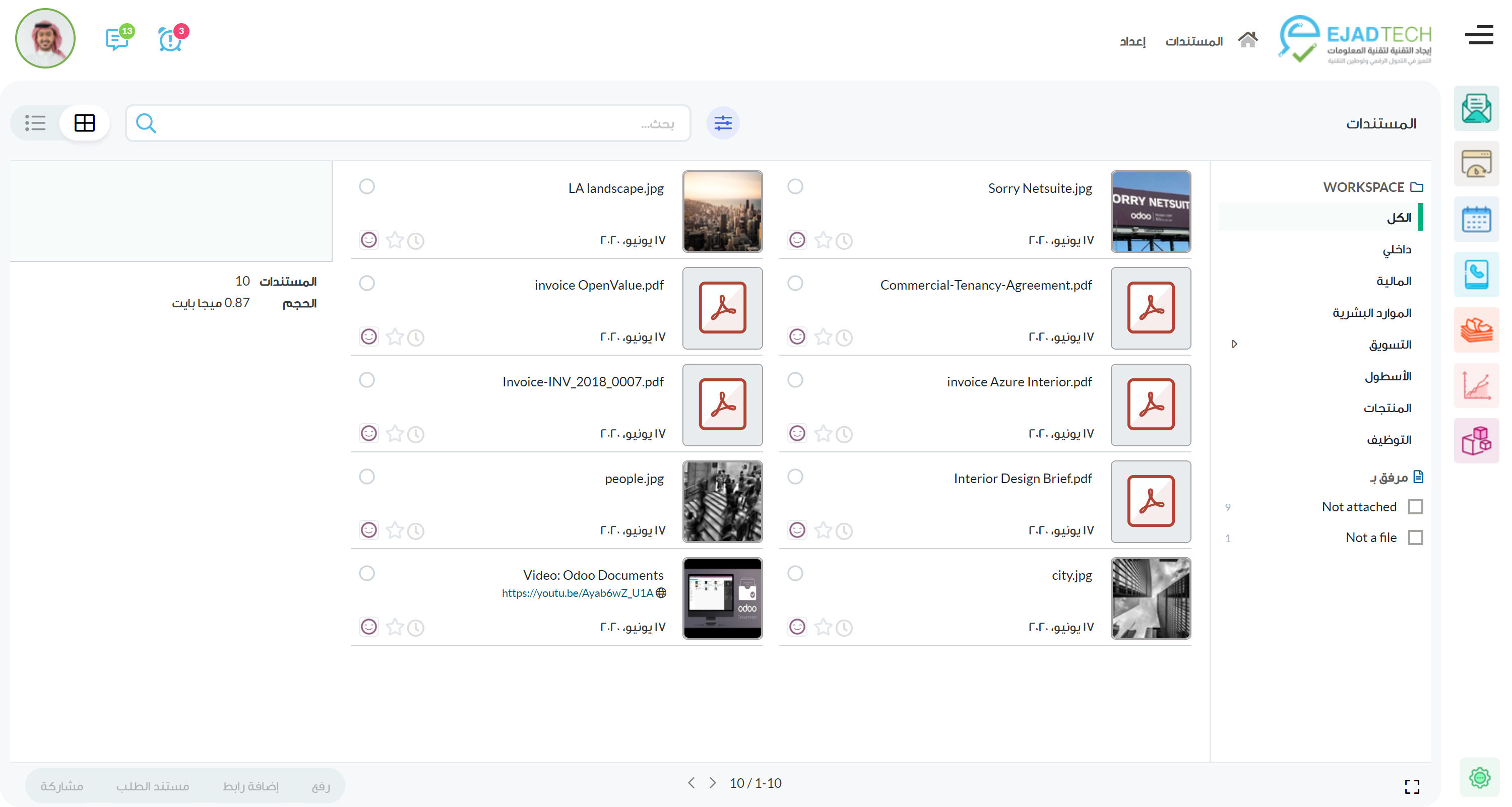Open the chat messages notifications

click(x=117, y=40)
